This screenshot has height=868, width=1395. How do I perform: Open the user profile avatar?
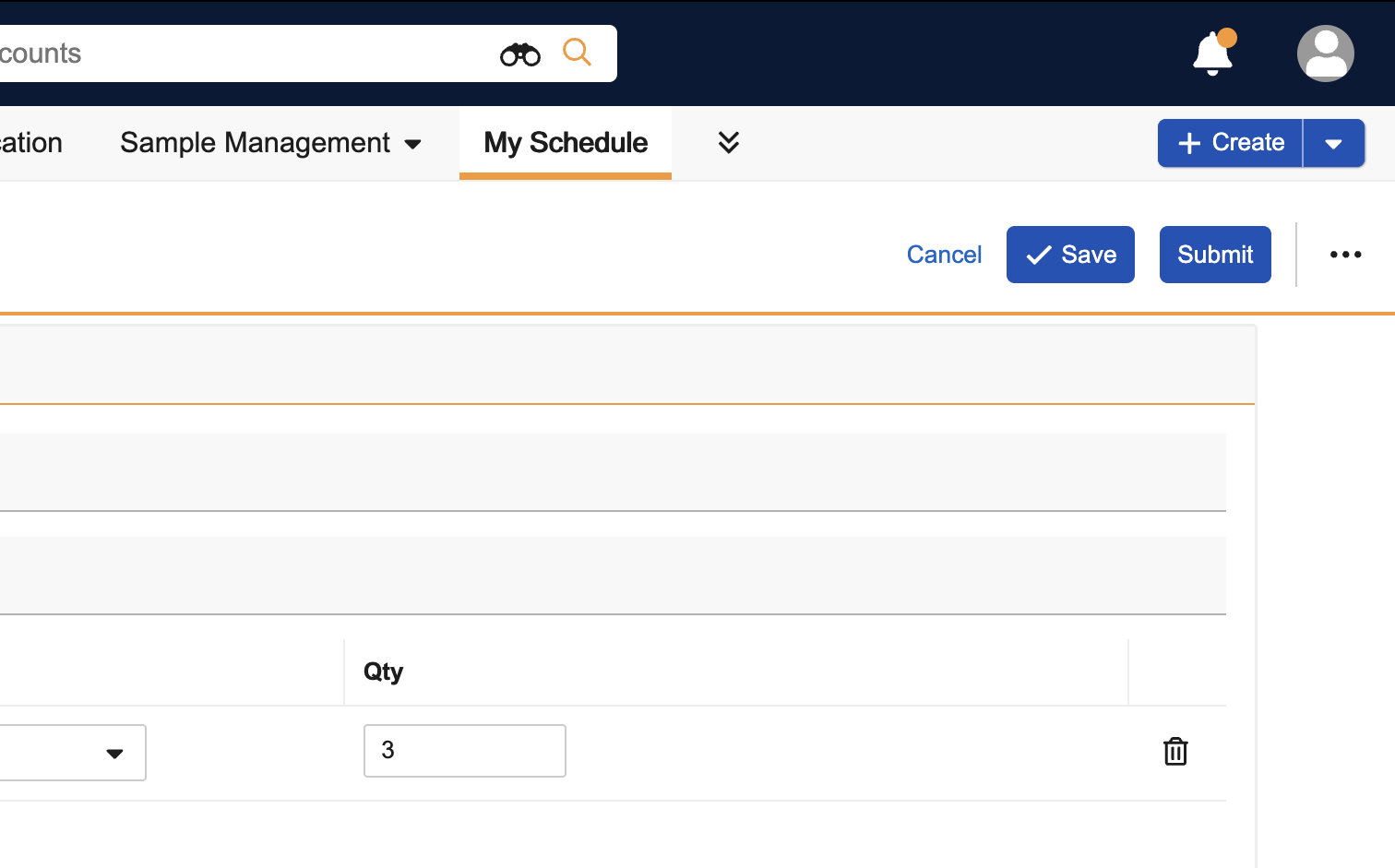[x=1325, y=54]
